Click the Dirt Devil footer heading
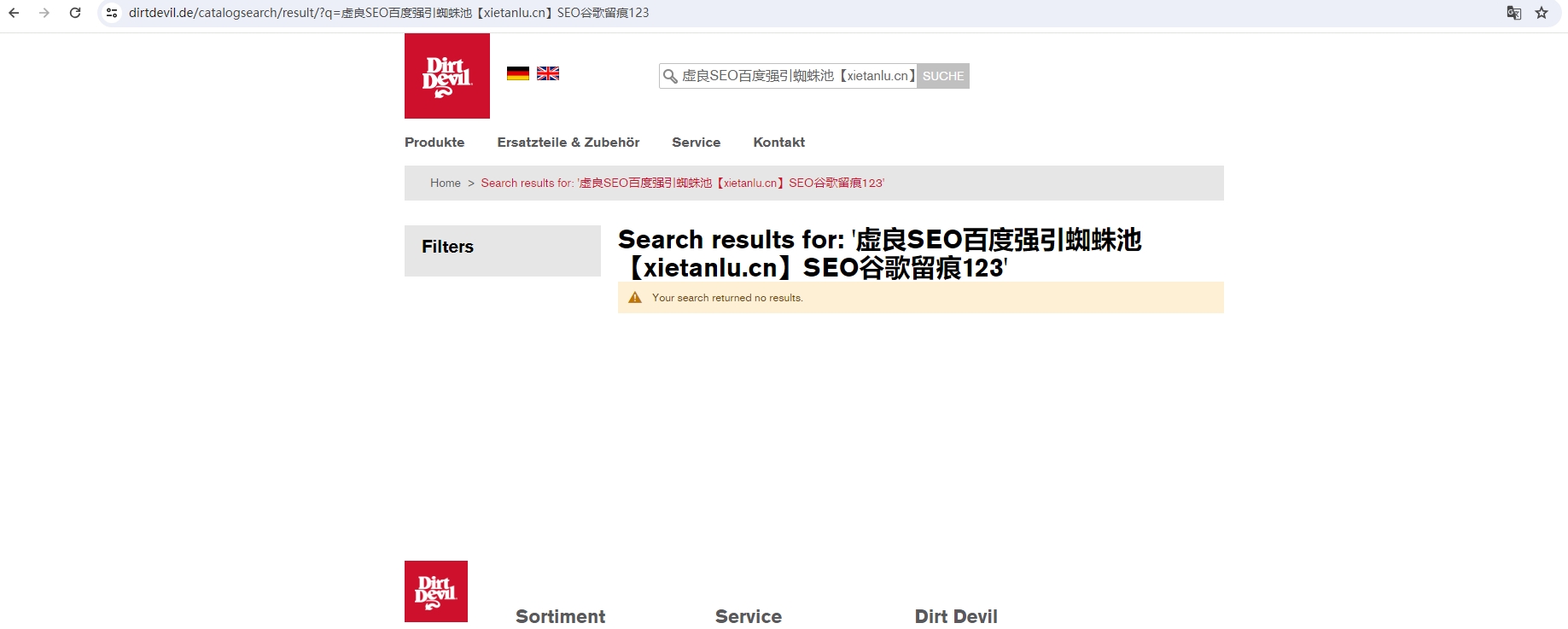Image resolution: width=1568 pixels, height=629 pixels. (956, 616)
